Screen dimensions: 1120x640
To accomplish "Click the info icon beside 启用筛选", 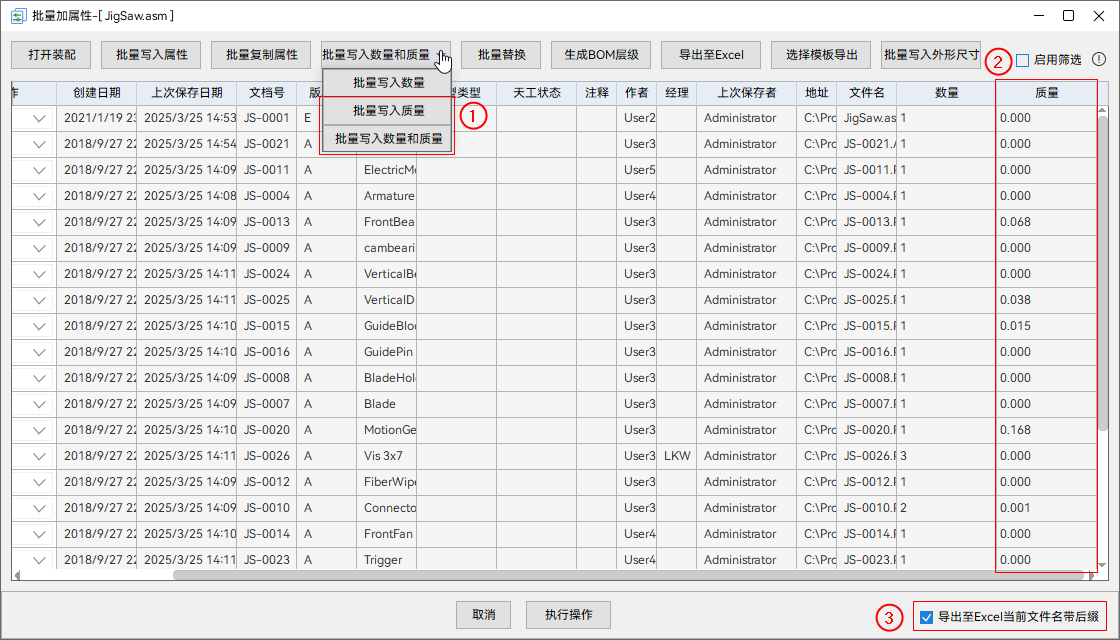I will coord(1099,60).
